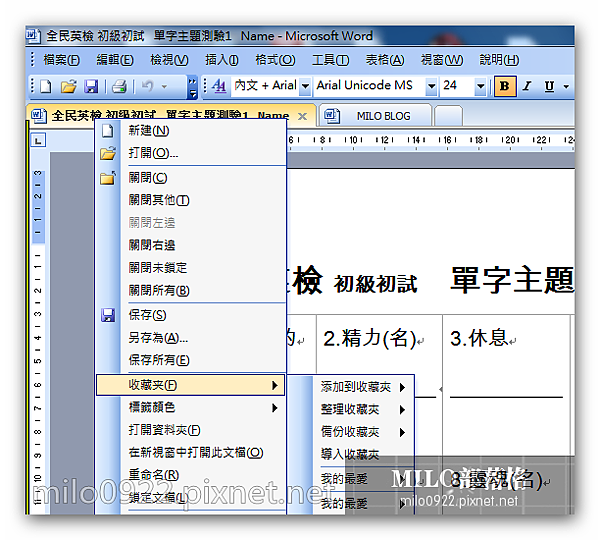Open the font size 24 dropdown
Screen dimensions: 600x540
480,86
